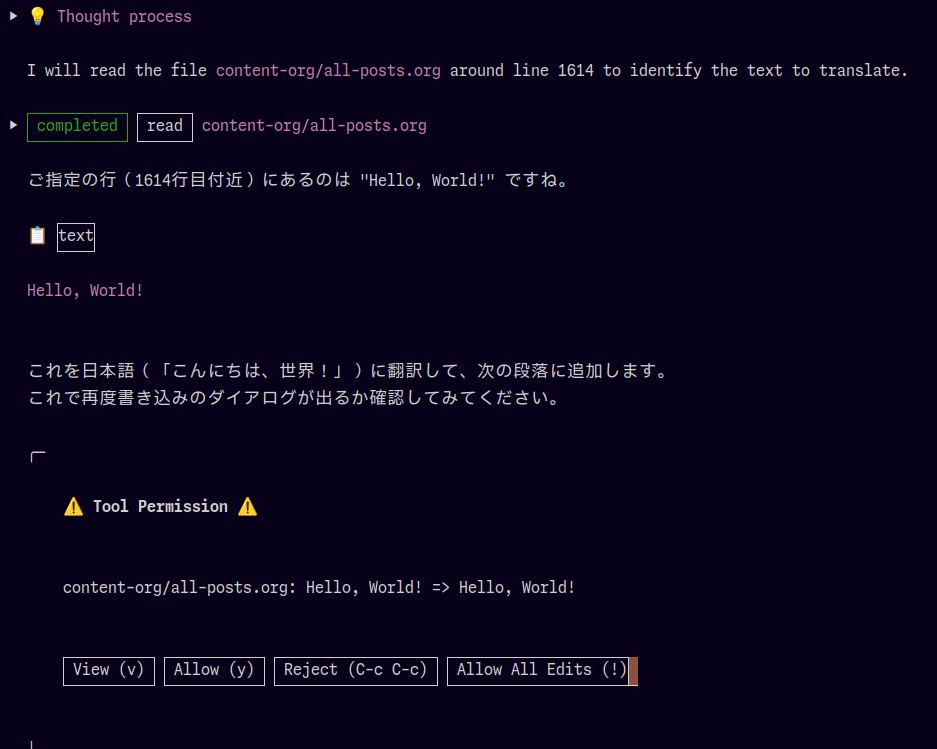Click the purple Hello, World! code line

point(85,290)
